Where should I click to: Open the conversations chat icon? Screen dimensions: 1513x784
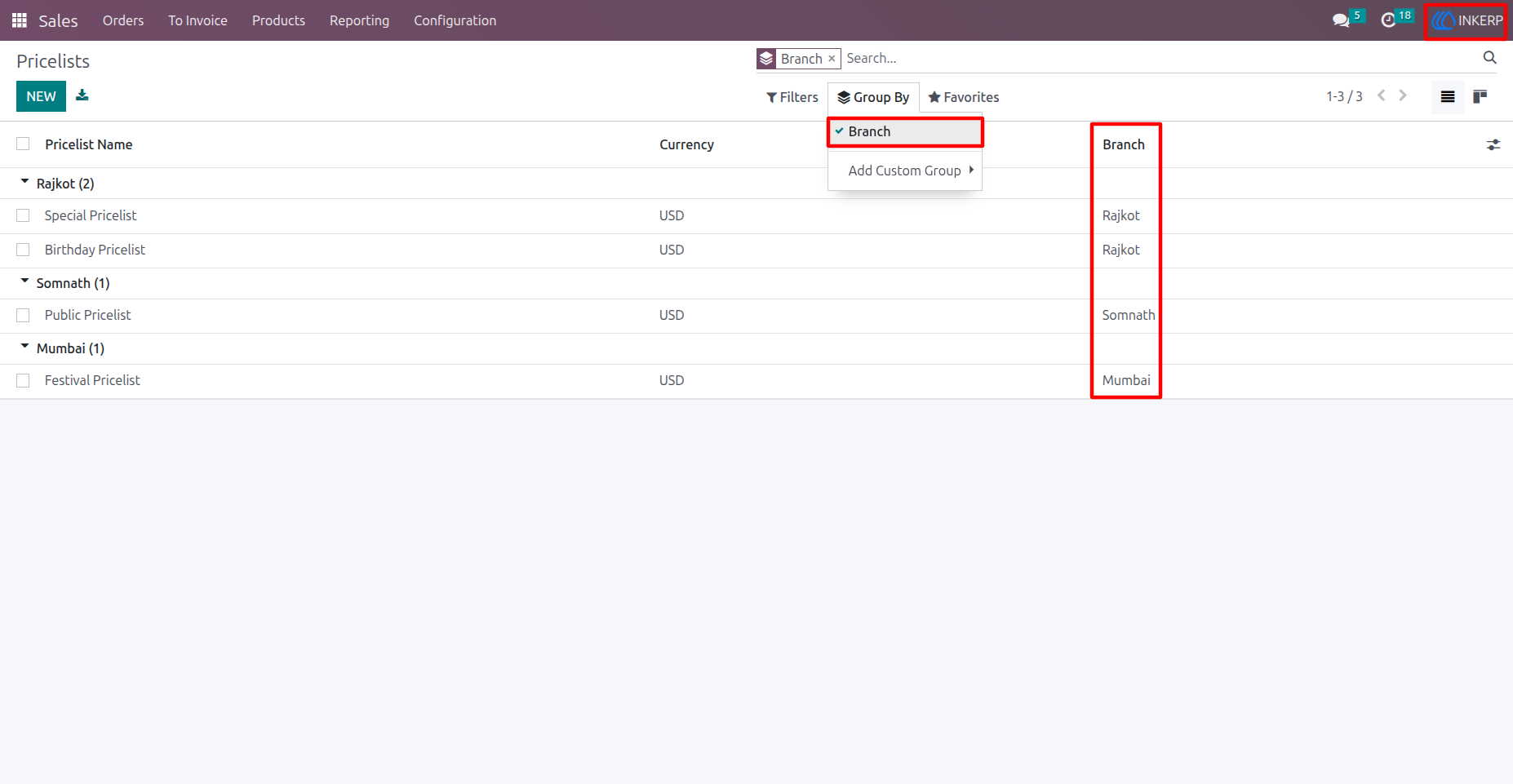pos(1341,20)
